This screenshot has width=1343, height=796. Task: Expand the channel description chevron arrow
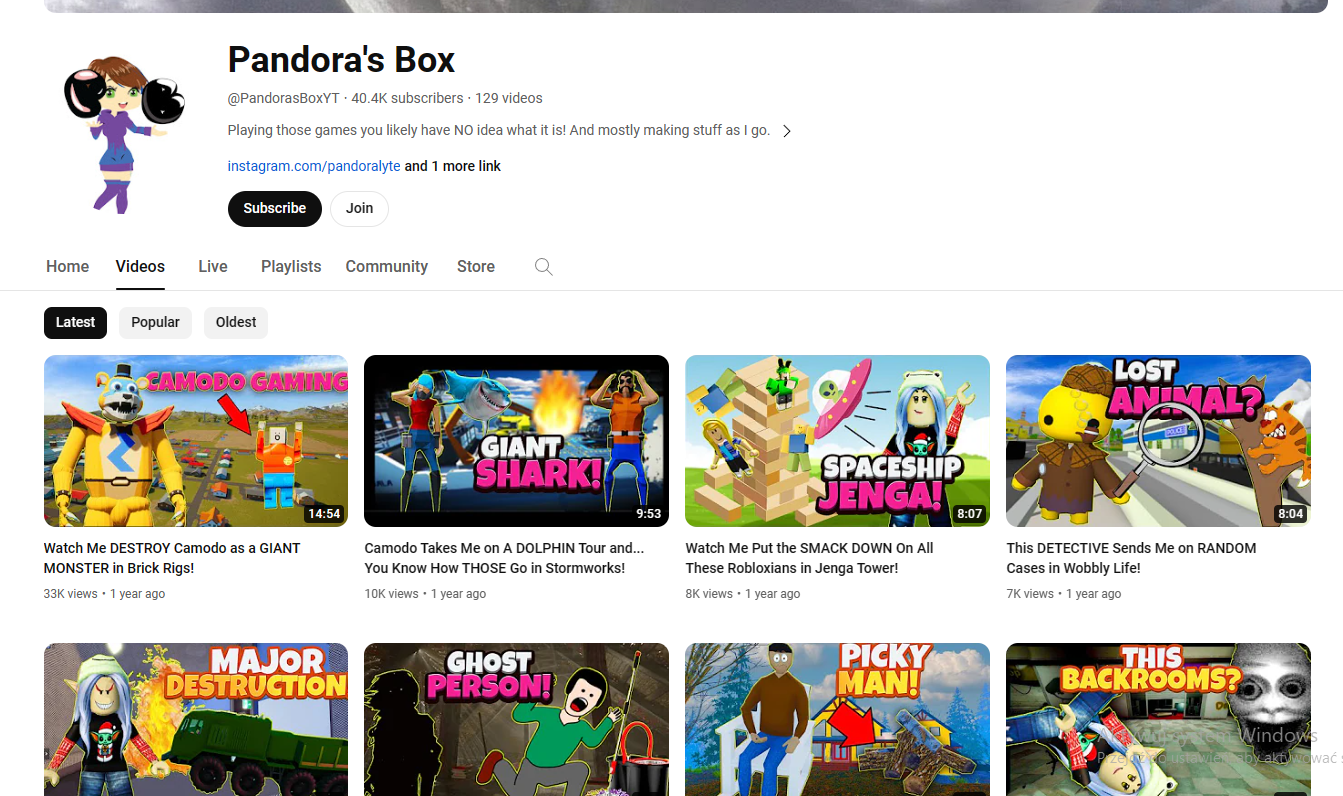787,131
